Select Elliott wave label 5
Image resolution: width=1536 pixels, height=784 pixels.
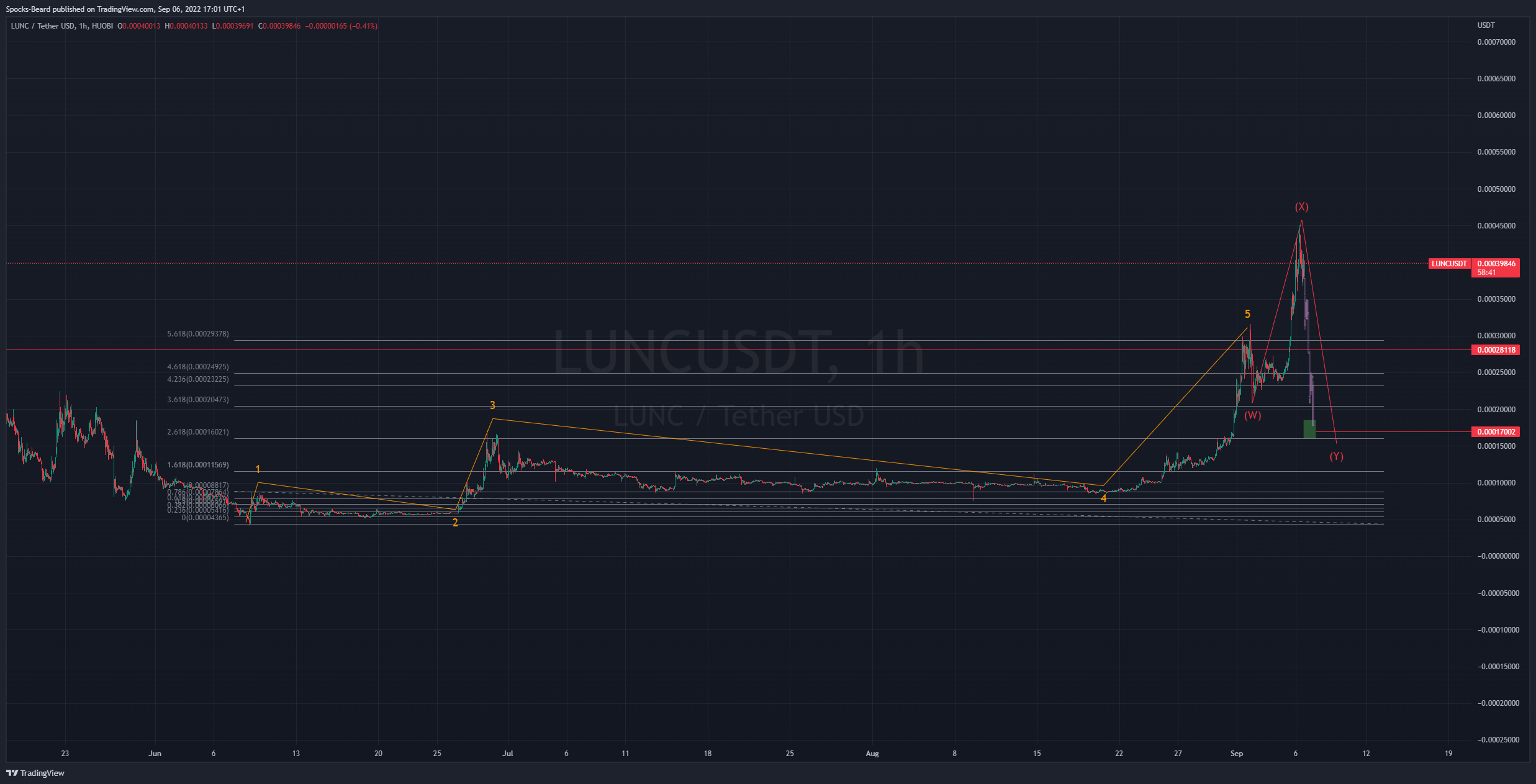point(1247,314)
